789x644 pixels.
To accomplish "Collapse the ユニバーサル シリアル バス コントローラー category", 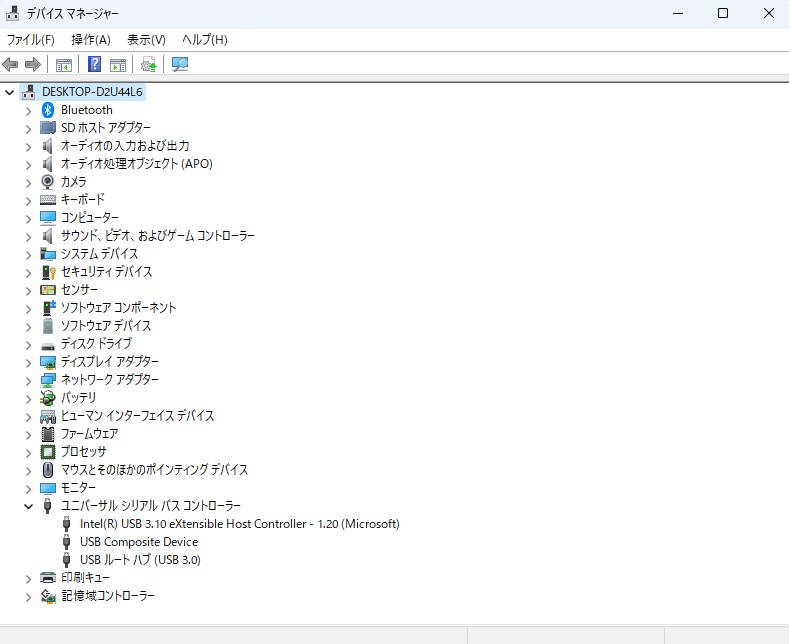I will coord(29,506).
